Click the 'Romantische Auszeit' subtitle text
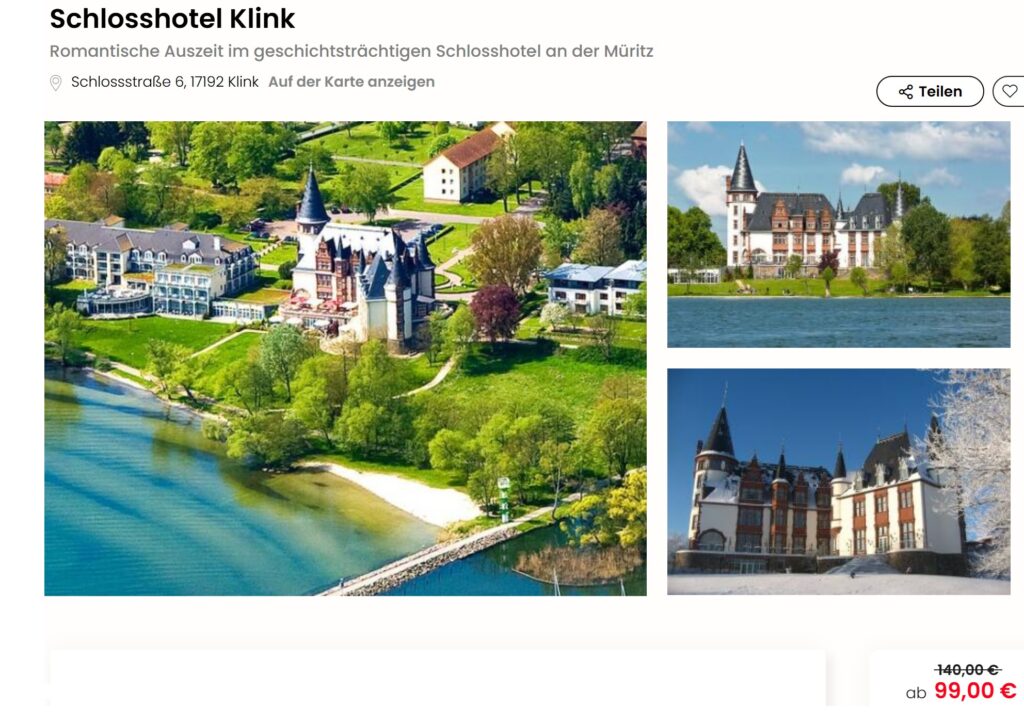This screenshot has width=1024, height=723. pyautogui.click(x=351, y=51)
